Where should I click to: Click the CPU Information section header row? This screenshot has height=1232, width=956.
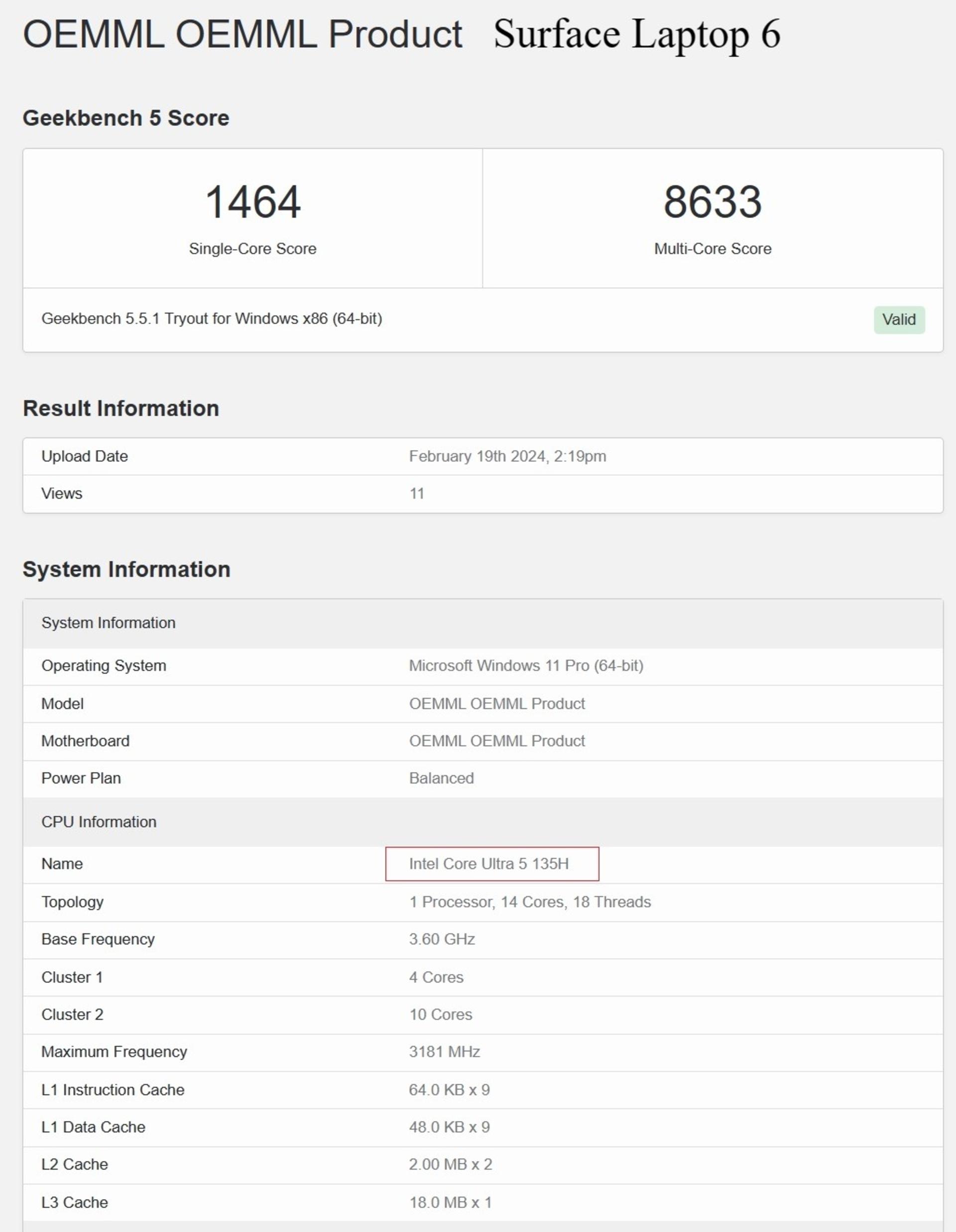tap(482, 822)
